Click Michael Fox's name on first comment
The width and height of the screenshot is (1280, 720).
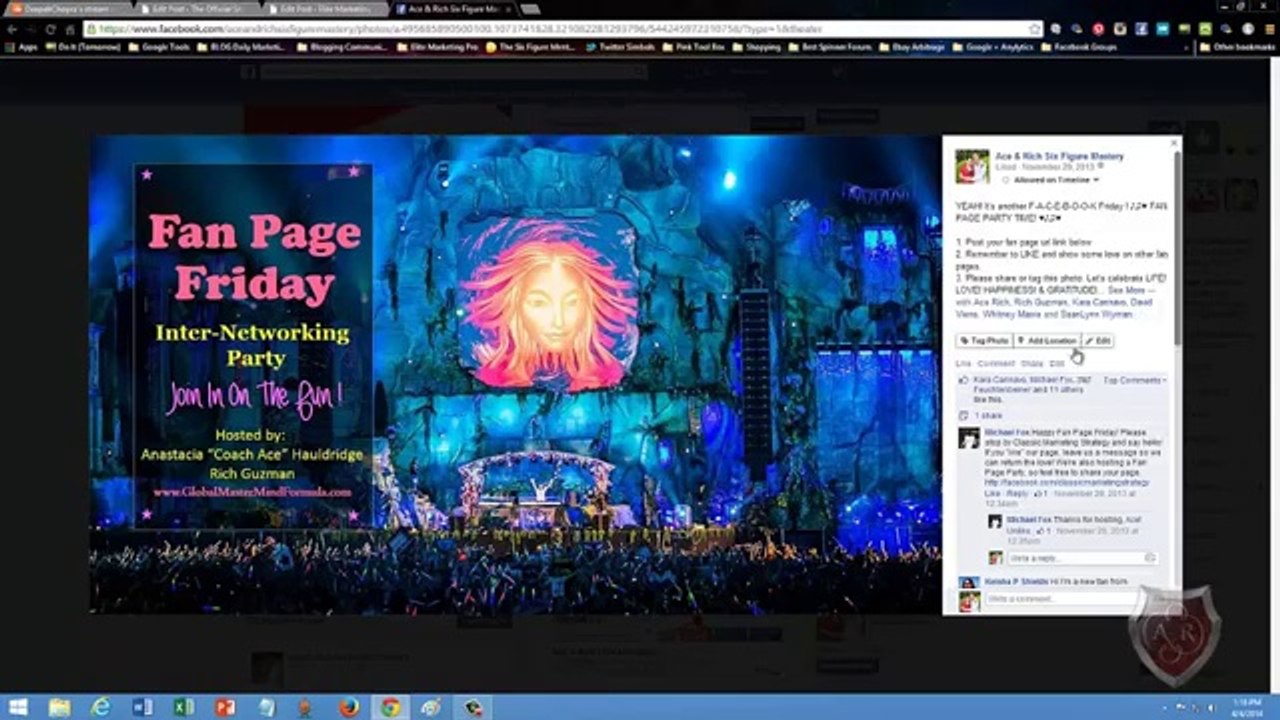coord(1009,432)
